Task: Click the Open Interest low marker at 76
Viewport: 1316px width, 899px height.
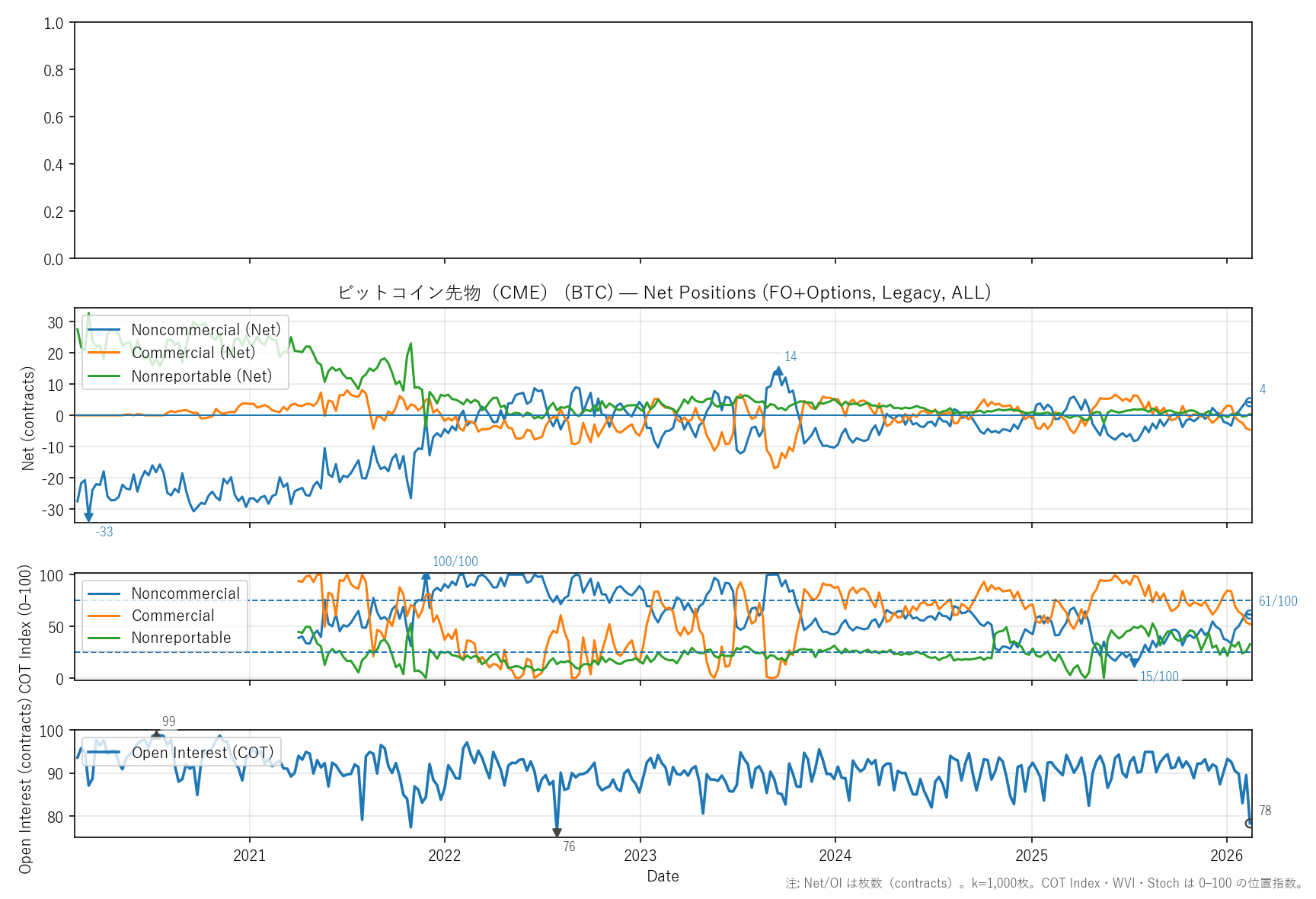Action: tap(557, 833)
